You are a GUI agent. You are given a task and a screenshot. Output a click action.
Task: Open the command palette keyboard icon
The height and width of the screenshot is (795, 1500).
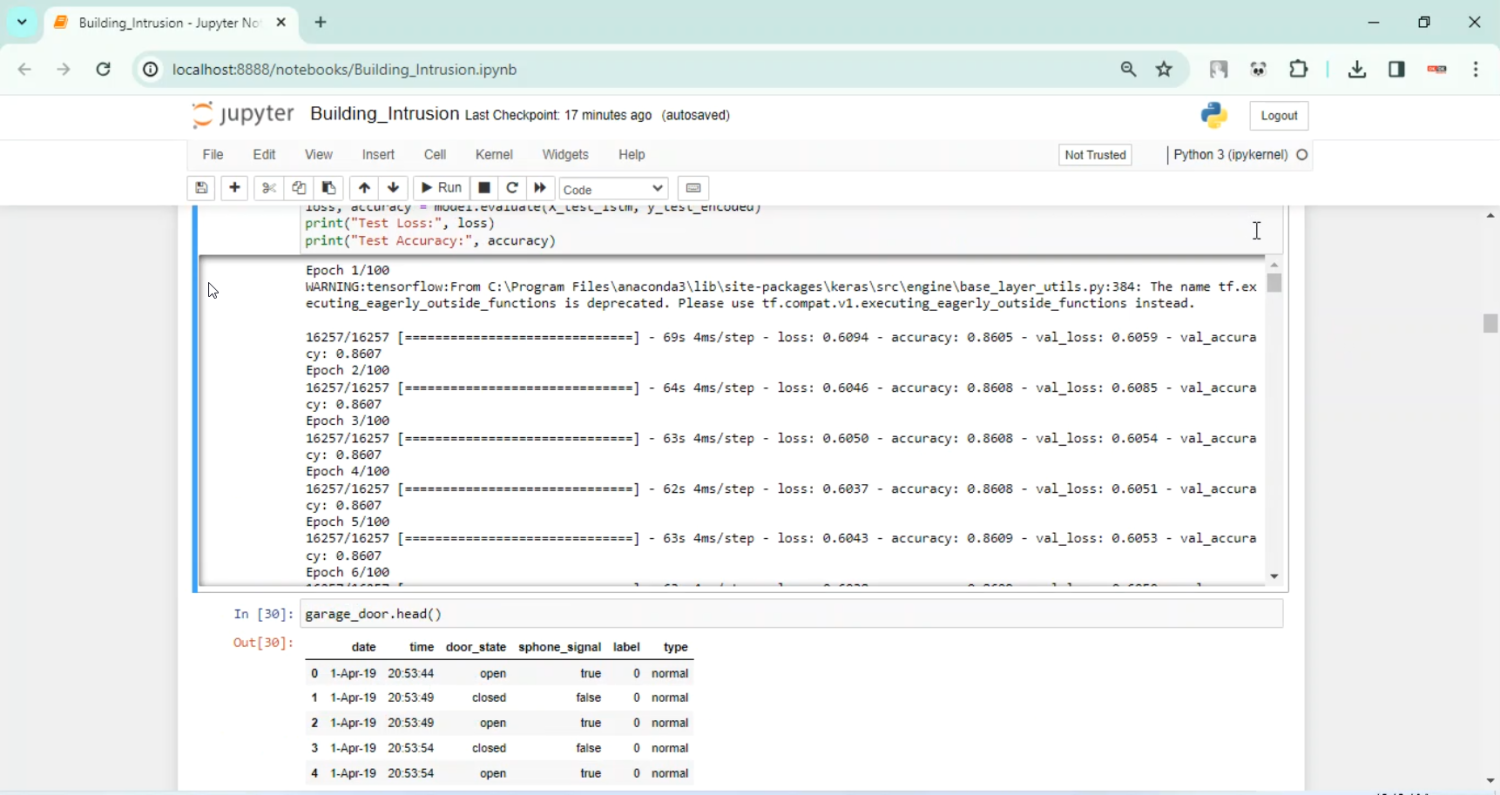(x=693, y=188)
